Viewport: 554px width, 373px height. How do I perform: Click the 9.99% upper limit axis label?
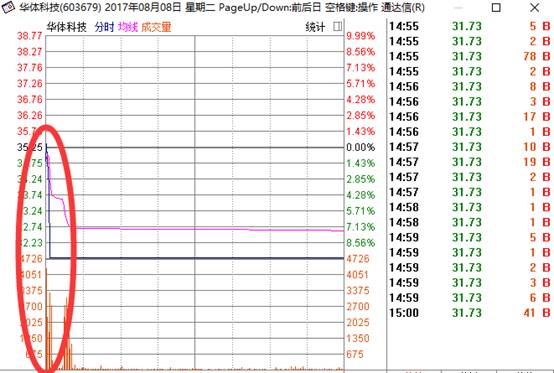pos(360,36)
